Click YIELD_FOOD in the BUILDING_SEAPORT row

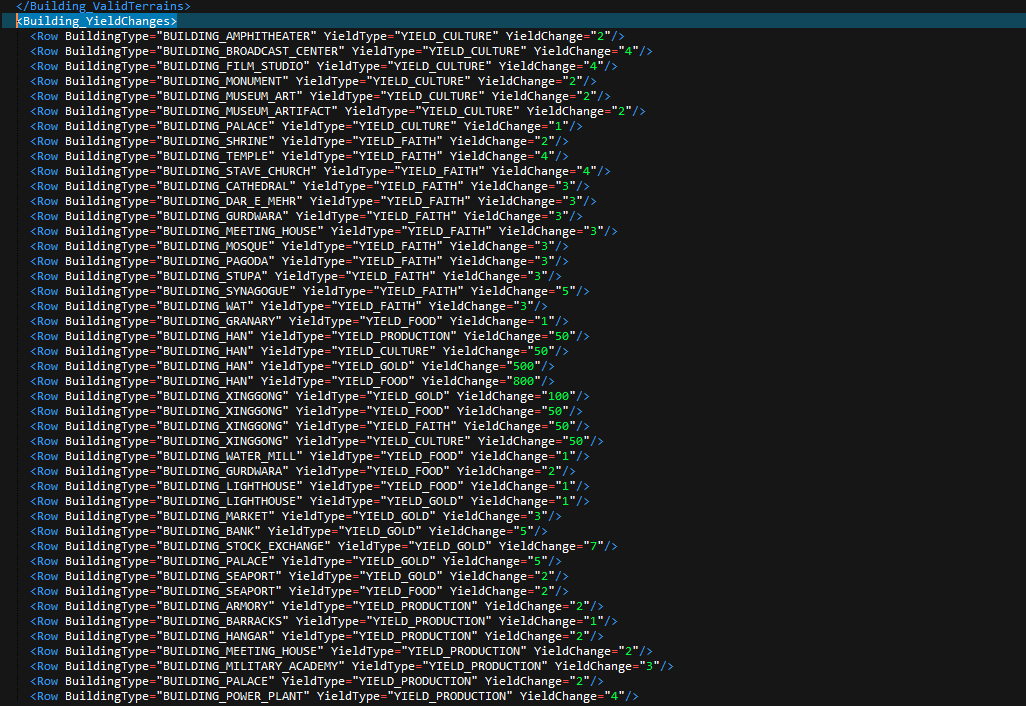click(x=401, y=592)
